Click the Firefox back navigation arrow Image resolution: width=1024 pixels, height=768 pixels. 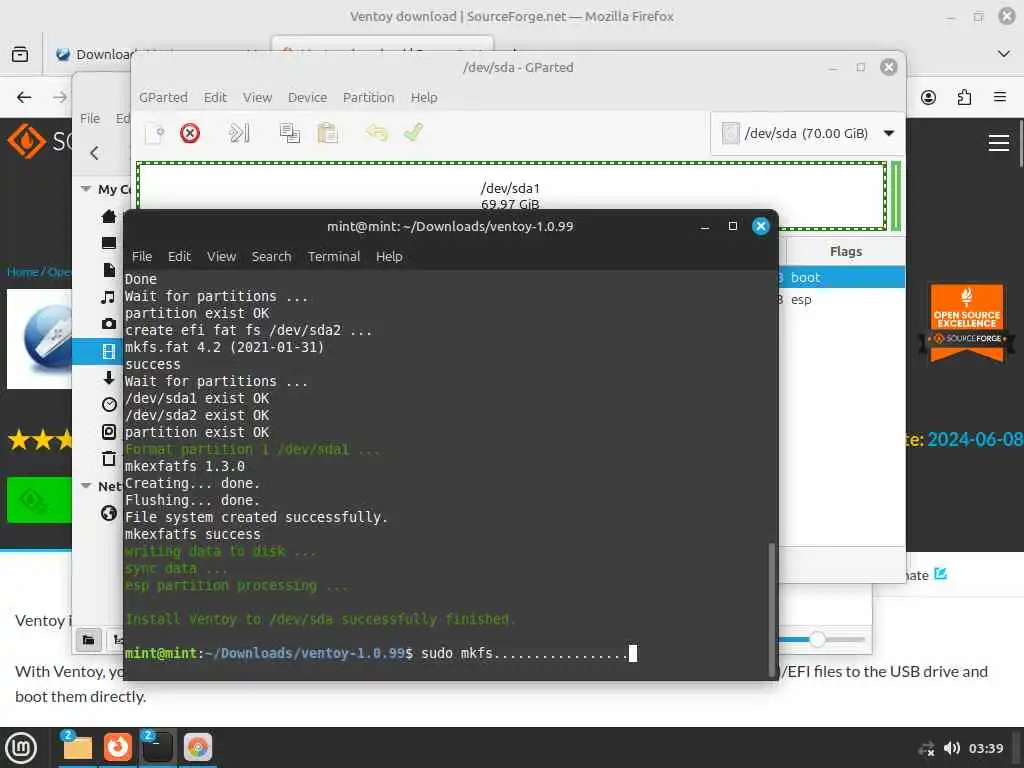point(24,97)
